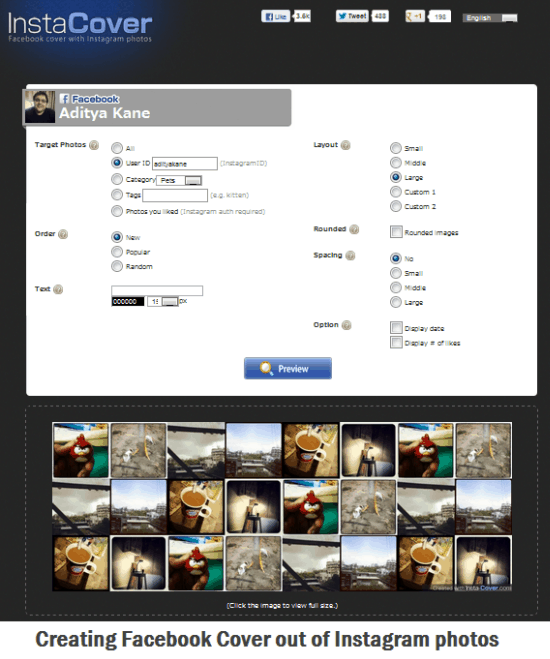This screenshot has width=550, height=659.
Task: Select Middle spacing option
Action: pos(395,287)
